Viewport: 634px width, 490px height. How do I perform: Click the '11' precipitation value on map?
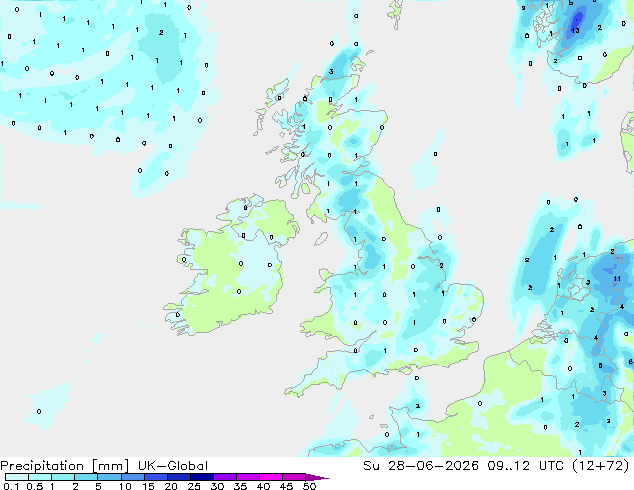(617, 279)
